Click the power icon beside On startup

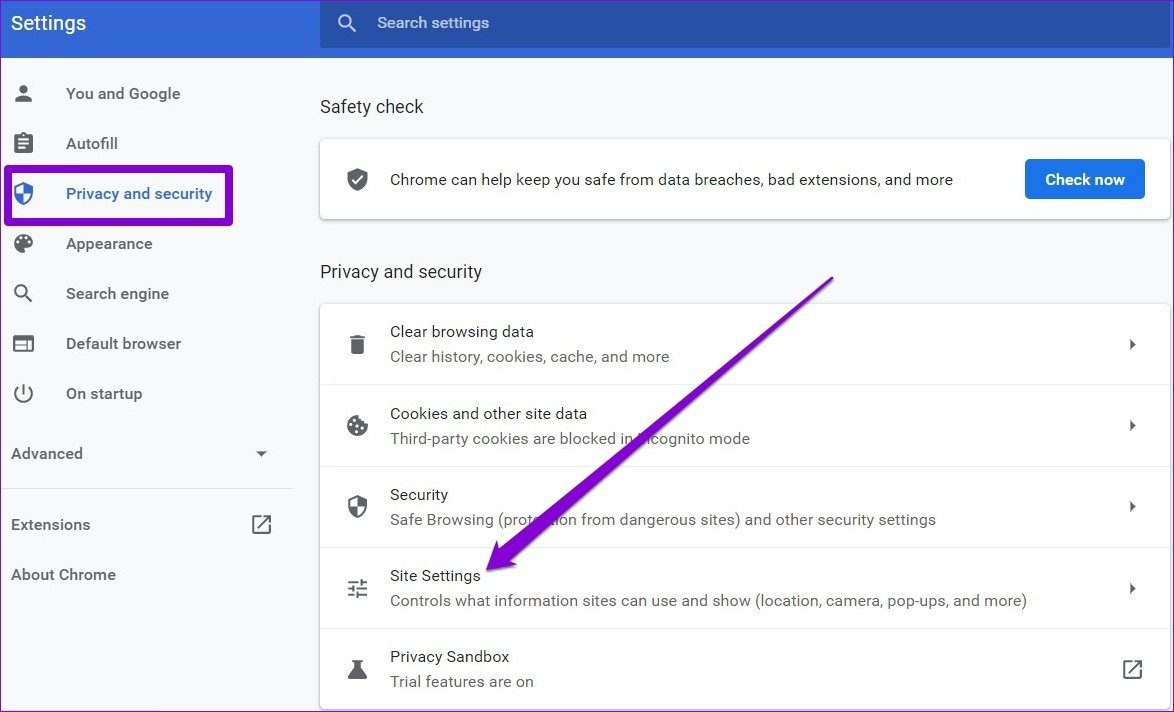[x=24, y=394]
